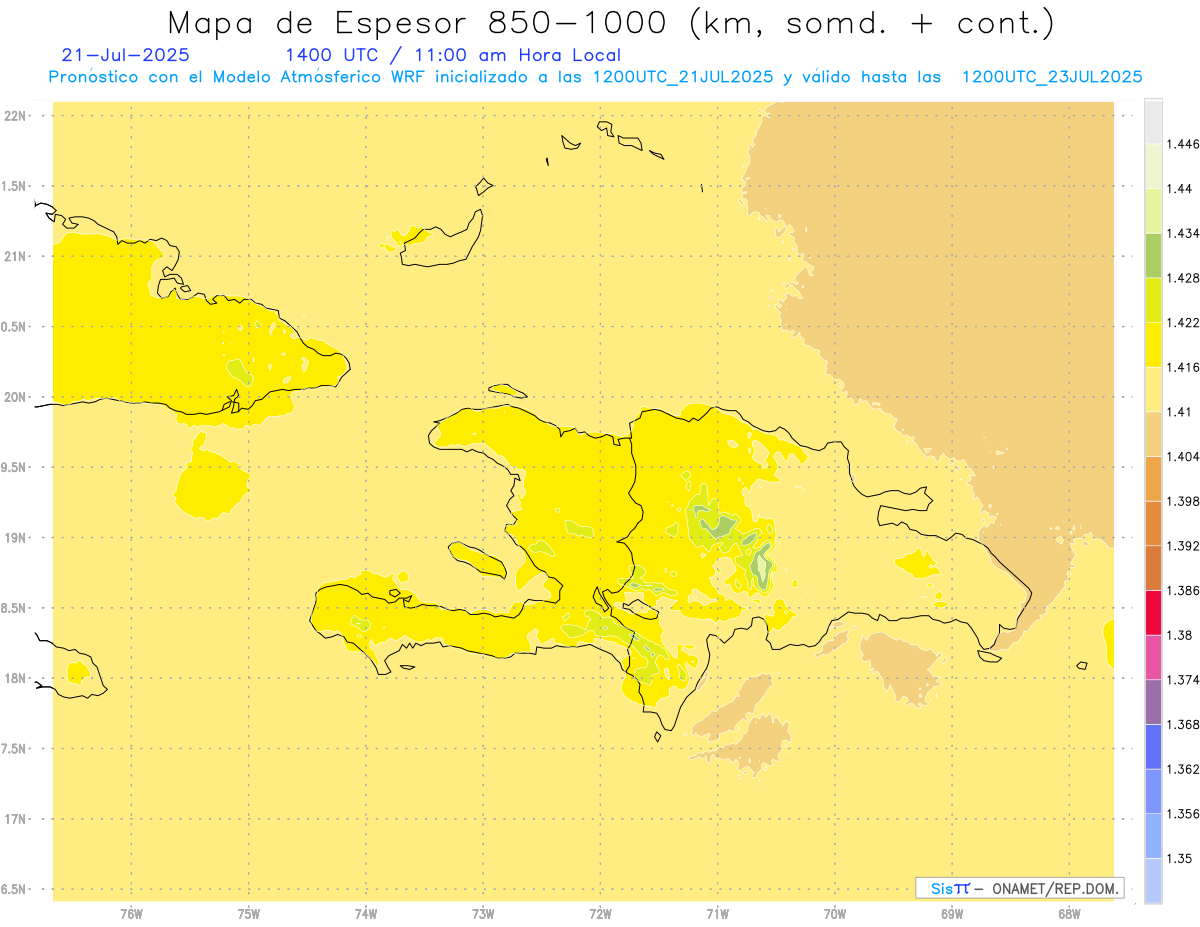The height and width of the screenshot is (927, 1200).
Task: Click the legend value '1.398'
Action: 1184,501
